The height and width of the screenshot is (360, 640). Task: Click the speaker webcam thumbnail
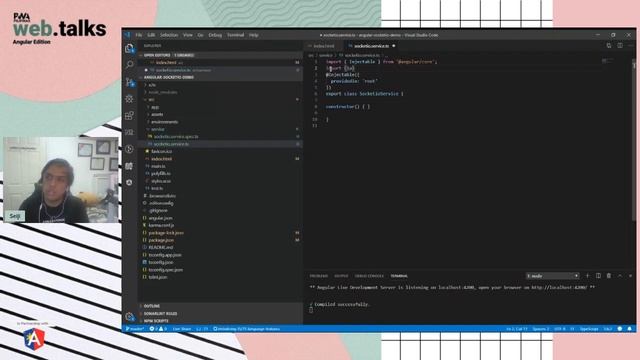click(60, 180)
